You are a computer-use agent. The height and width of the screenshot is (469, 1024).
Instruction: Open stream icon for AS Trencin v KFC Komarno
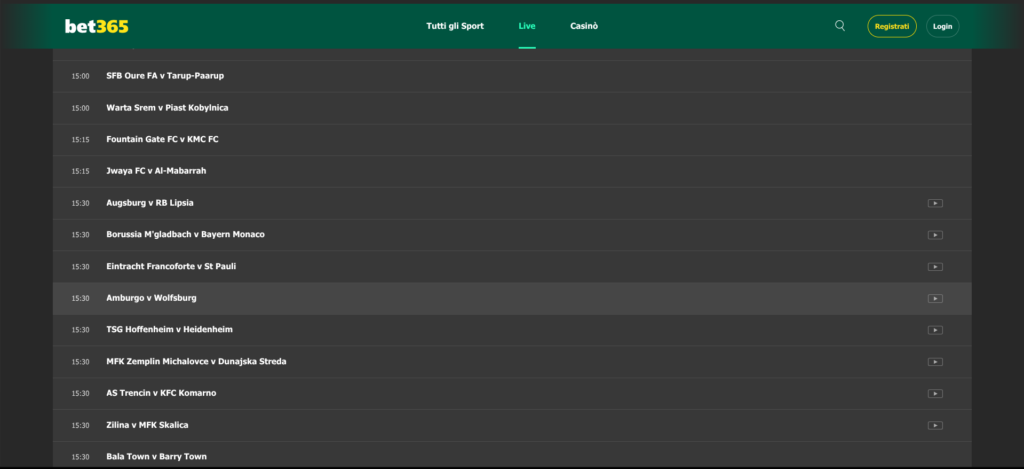pos(935,393)
